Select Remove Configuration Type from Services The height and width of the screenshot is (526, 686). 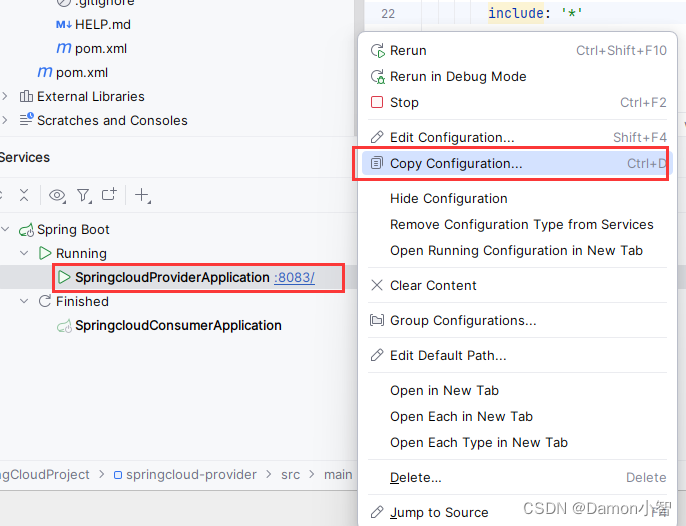(x=518, y=224)
